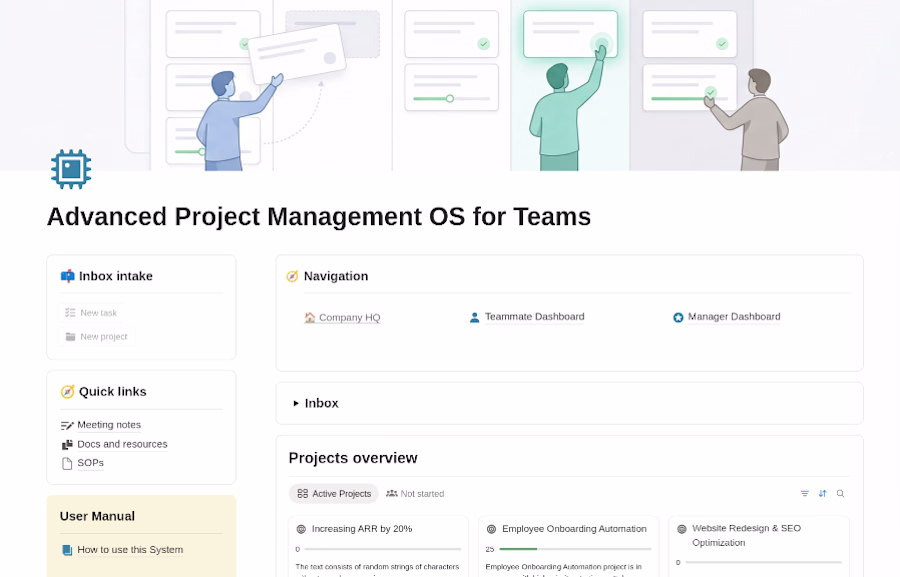
Task: Open the Increasing ARR by 20% card title
Action: coord(362,529)
